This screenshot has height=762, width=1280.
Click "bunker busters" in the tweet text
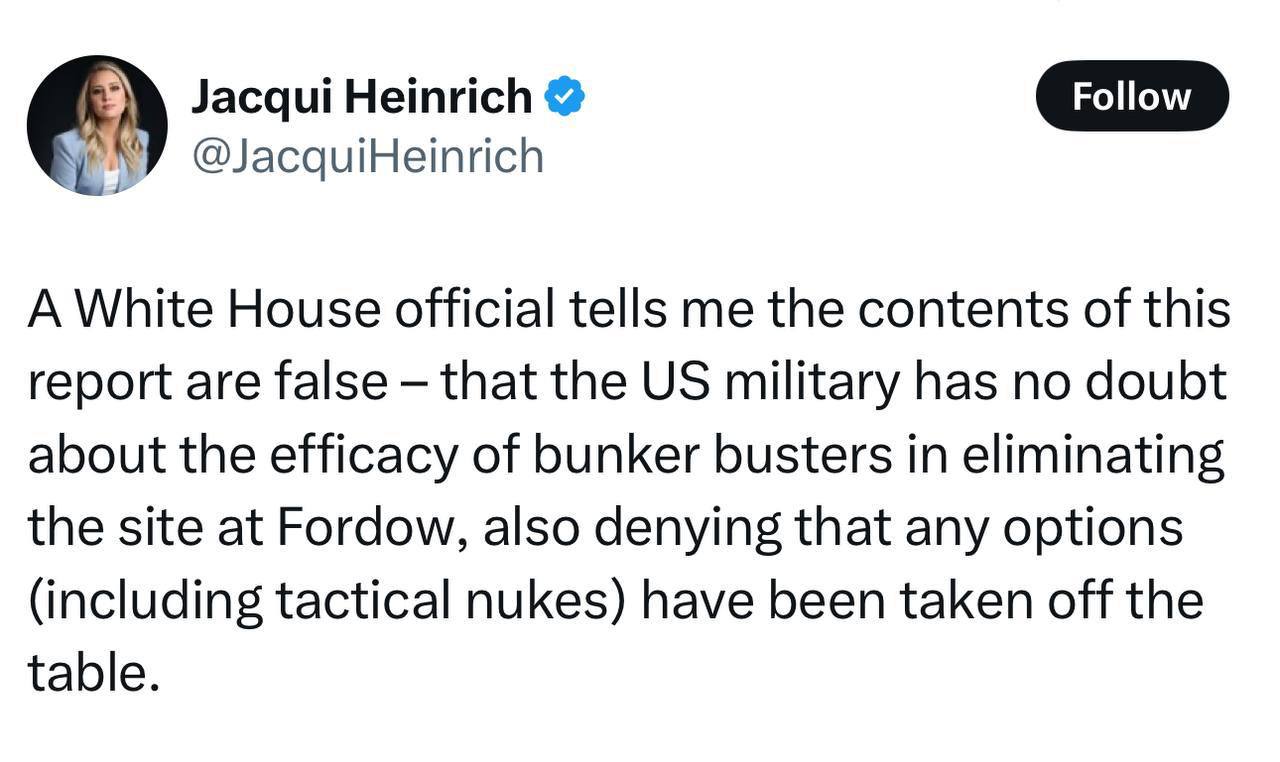click(x=710, y=455)
